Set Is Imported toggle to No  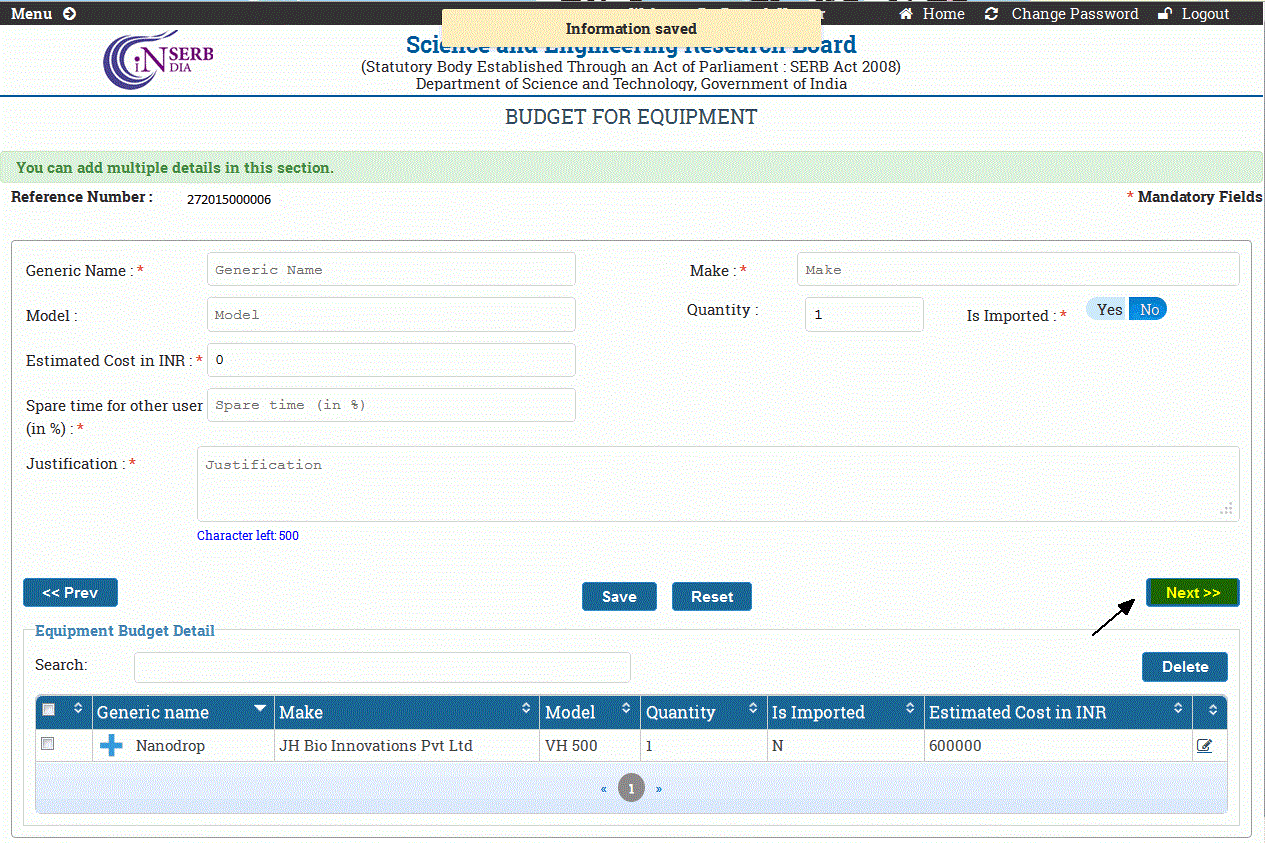(x=1149, y=310)
